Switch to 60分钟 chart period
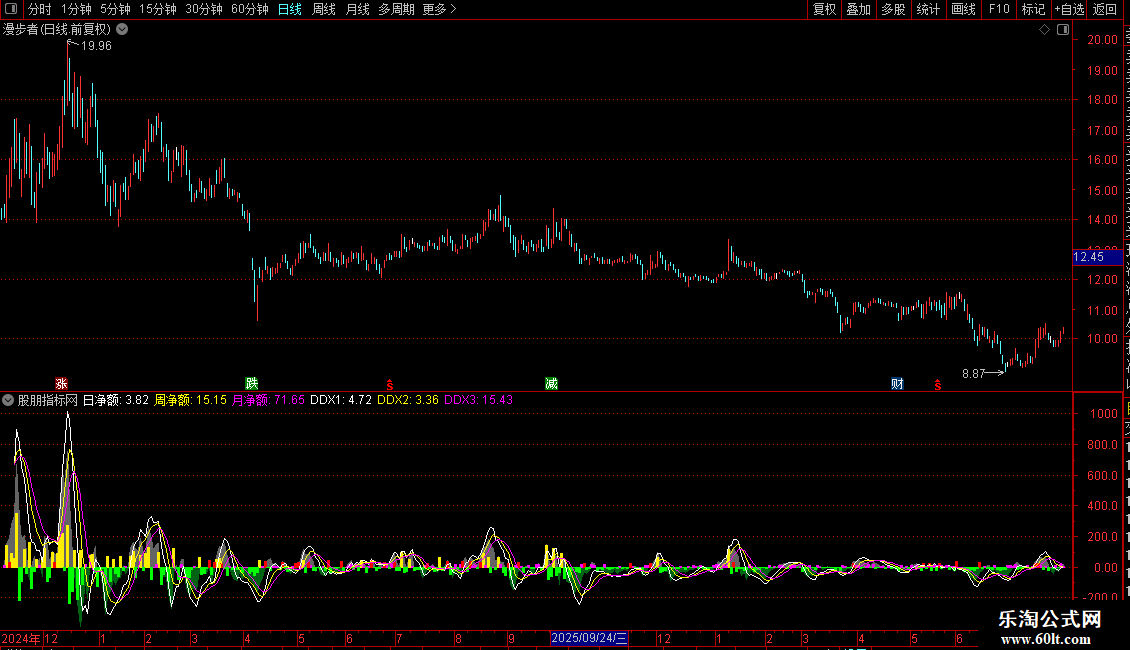This screenshot has width=1130, height=650. [x=249, y=9]
